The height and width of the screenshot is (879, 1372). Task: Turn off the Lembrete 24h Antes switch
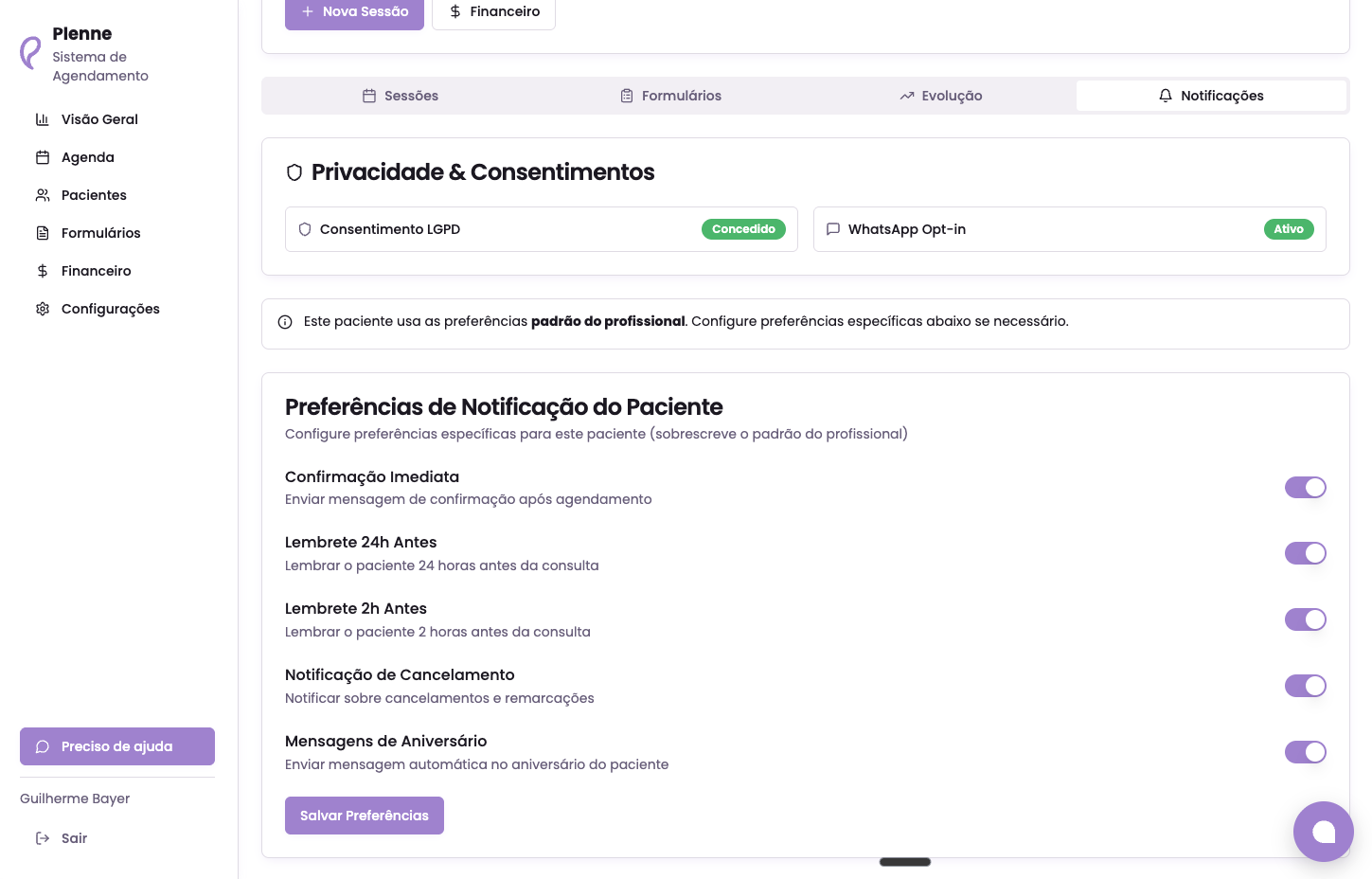[x=1306, y=553]
